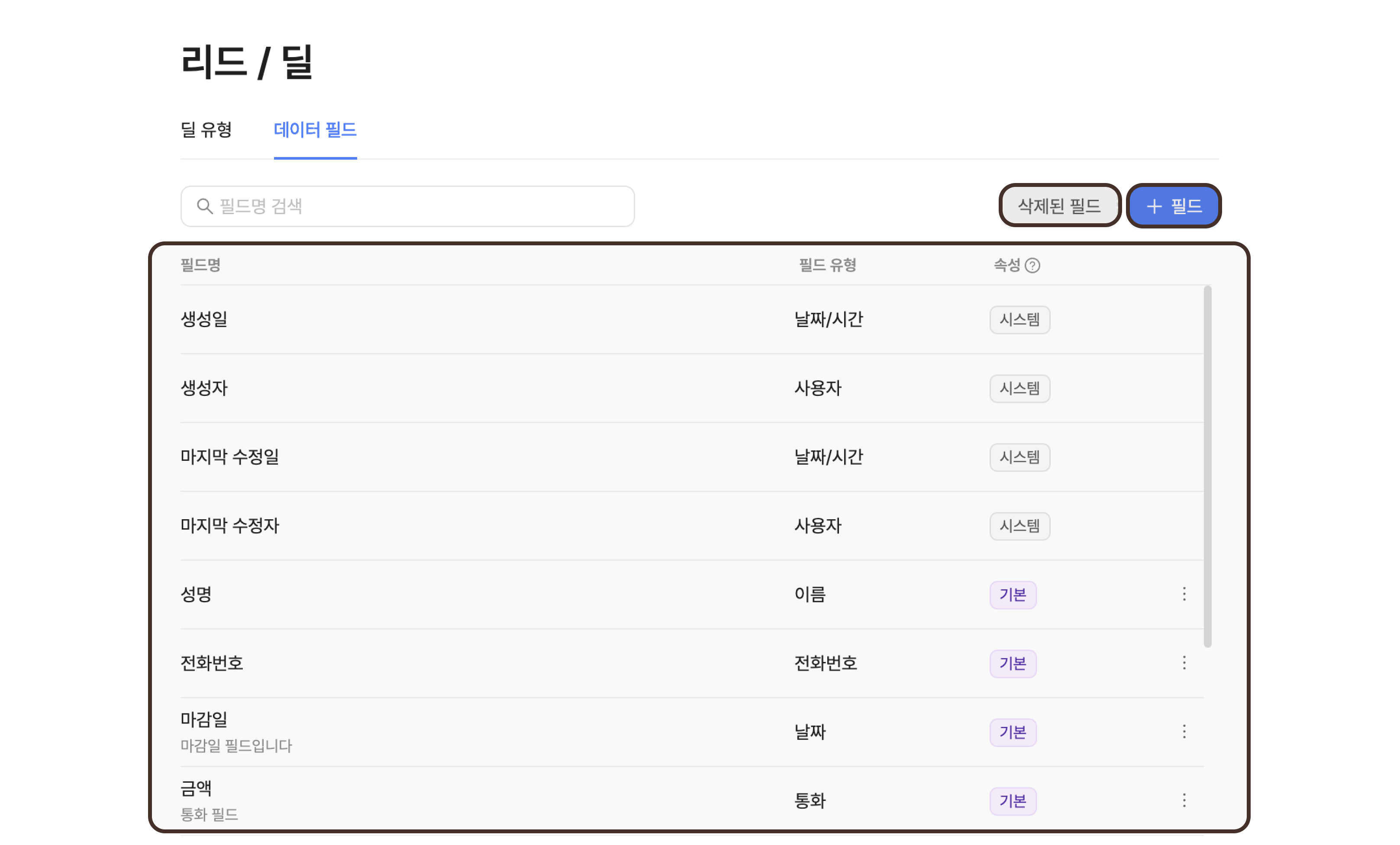Select the 데이터 필드 tab
Viewport: 1400px width, 845px height.
pyautogui.click(x=315, y=129)
